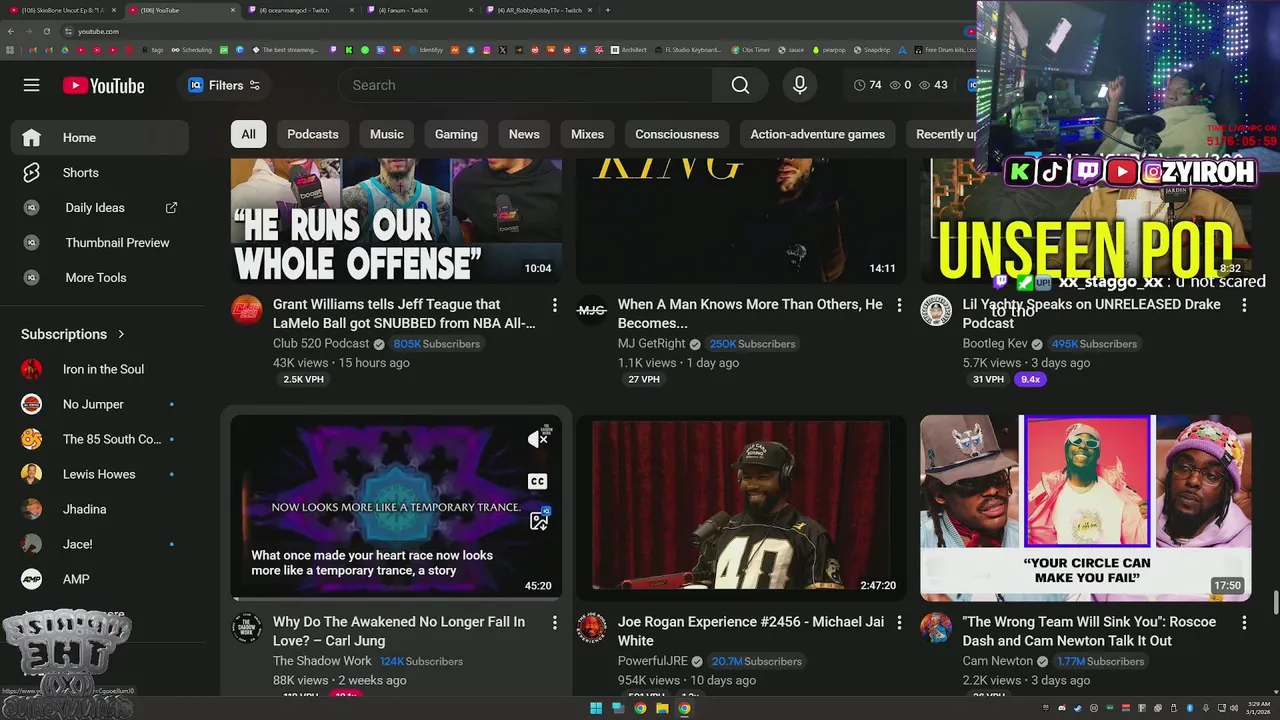Open Filters options
The height and width of the screenshot is (720, 1280).
pos(224,85)
